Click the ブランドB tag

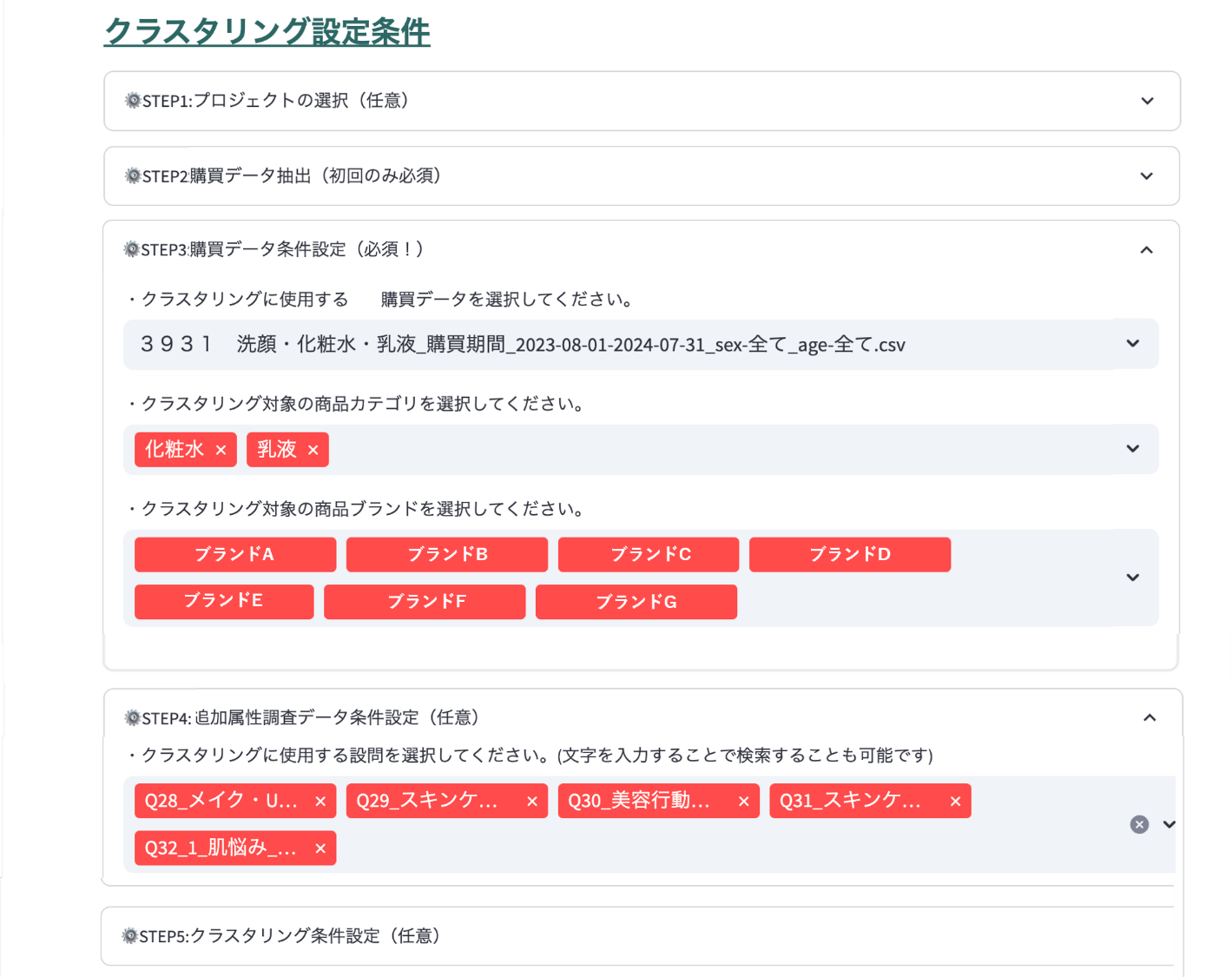click(447, 555)
